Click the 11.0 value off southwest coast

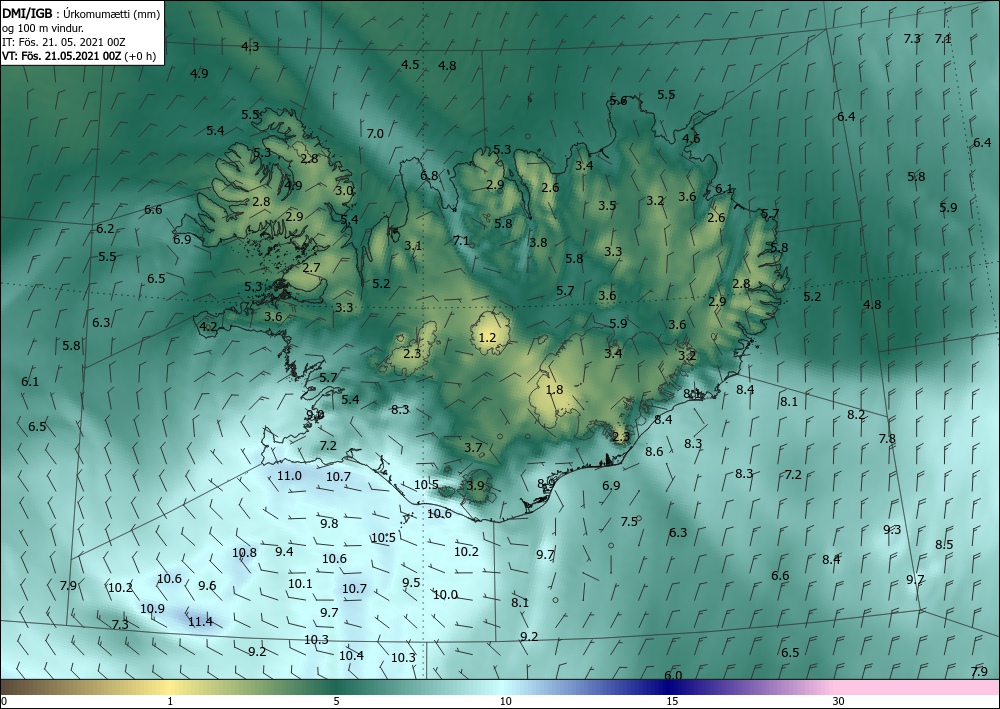tap(290, 476)
